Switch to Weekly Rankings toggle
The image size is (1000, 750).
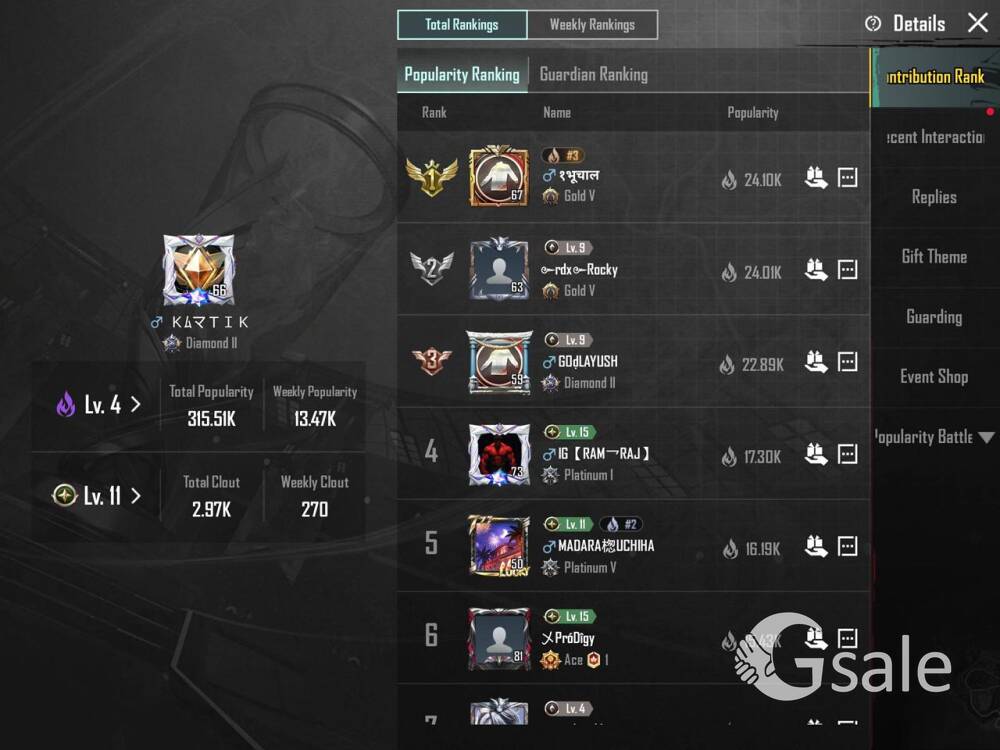[592, 25]
